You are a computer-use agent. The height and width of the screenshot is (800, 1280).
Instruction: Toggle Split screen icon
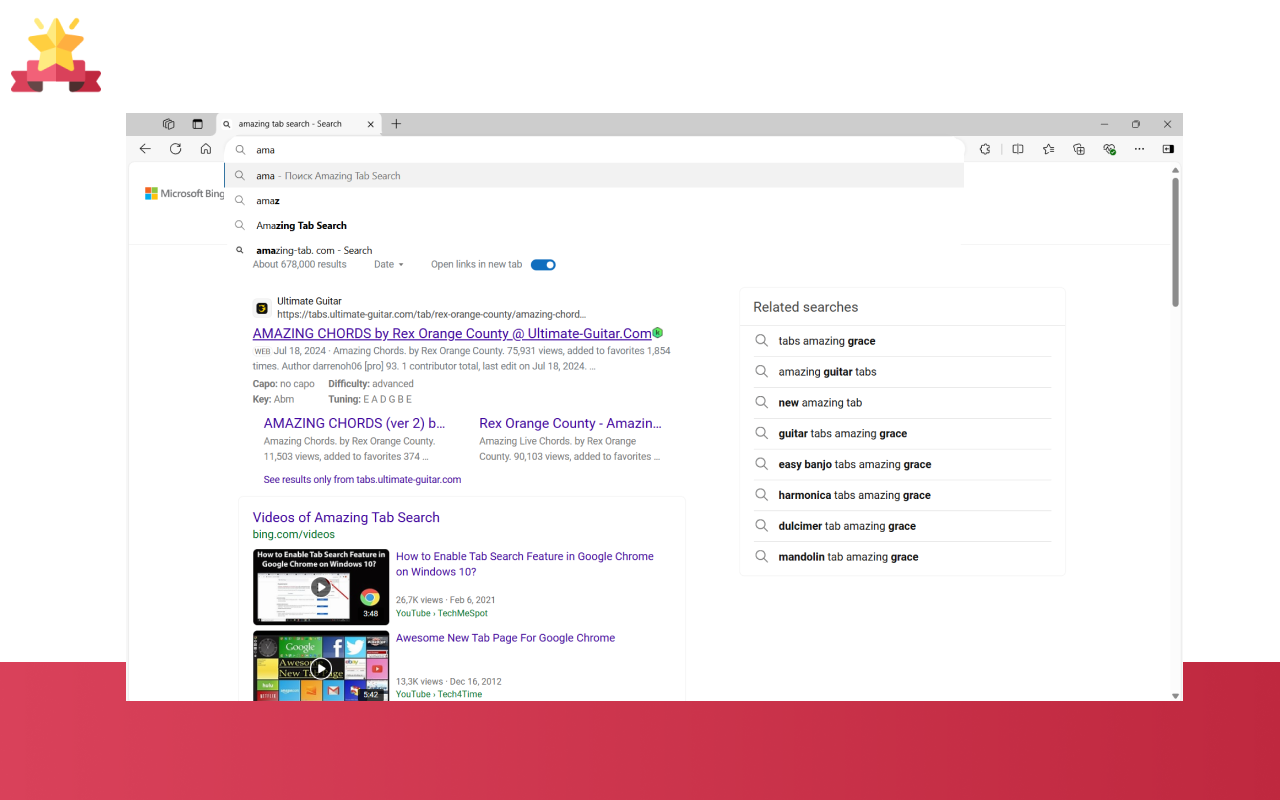1018,149
